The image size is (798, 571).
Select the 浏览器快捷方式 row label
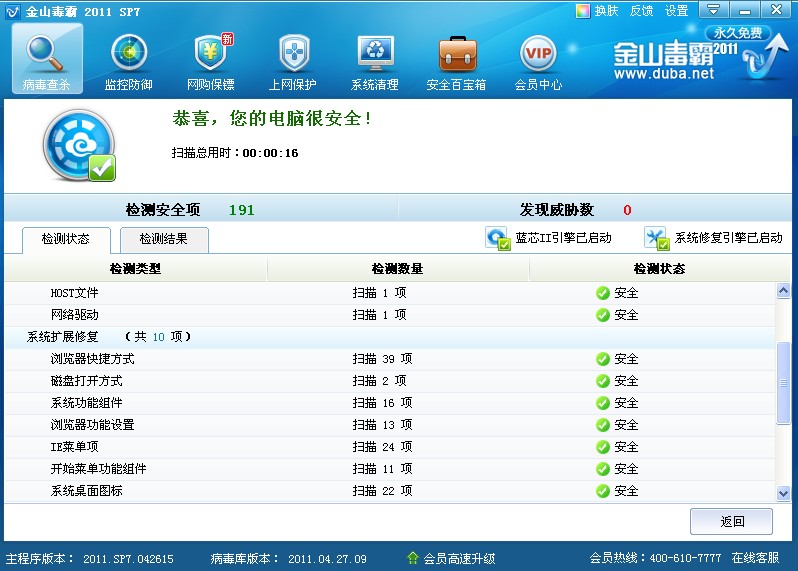pos(93,359)
